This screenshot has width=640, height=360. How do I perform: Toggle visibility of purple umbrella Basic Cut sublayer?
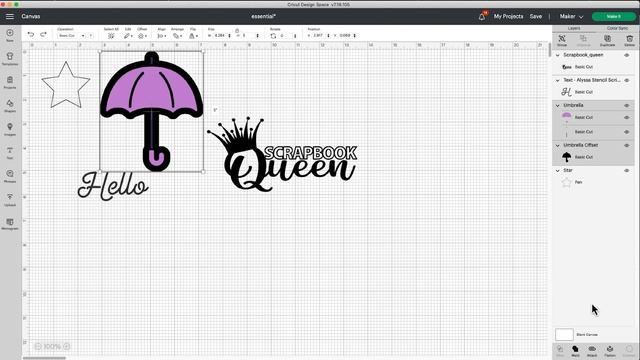pyautogui.click(x=627, y=118)
